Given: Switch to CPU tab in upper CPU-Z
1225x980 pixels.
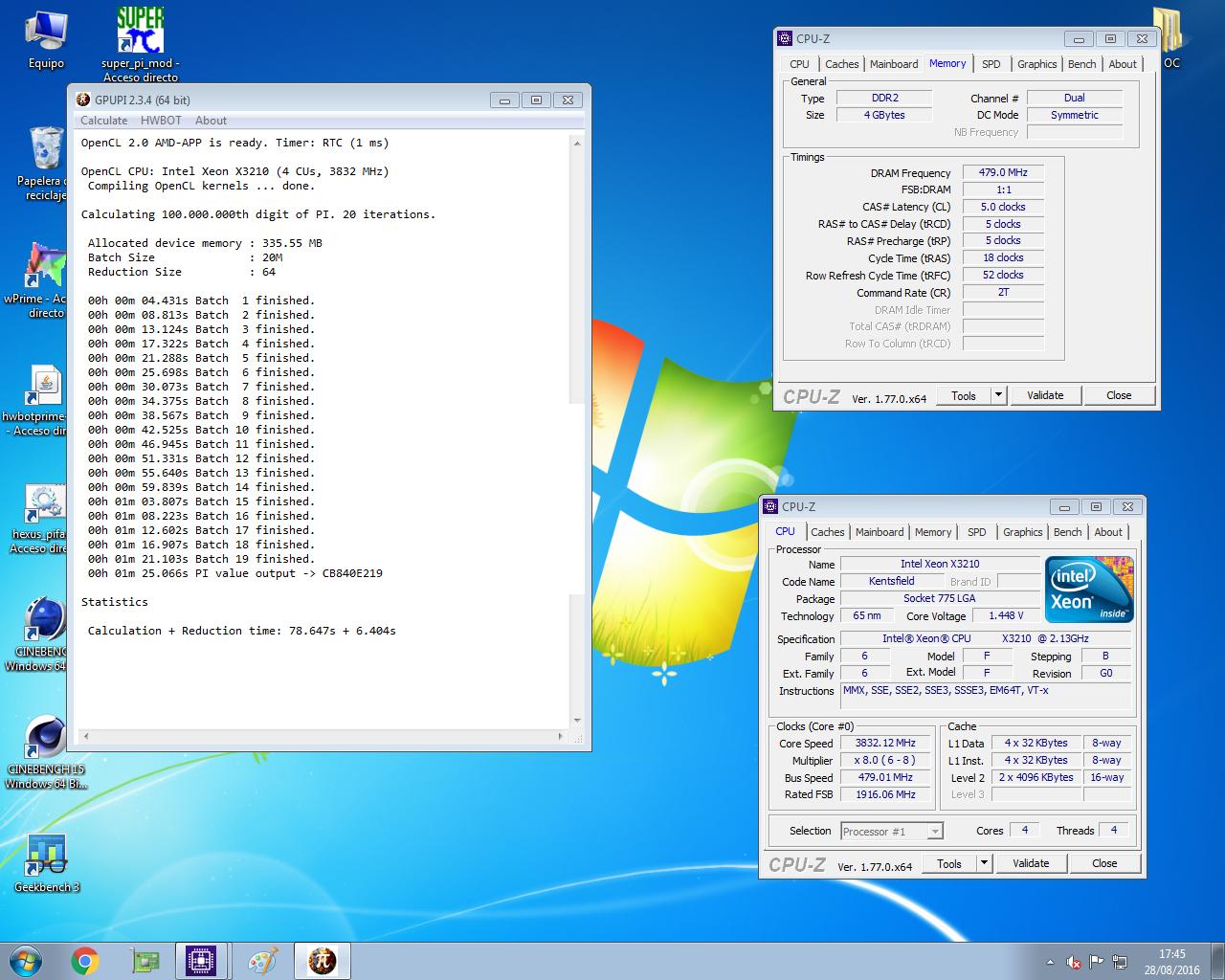Looking at the screenshot, I should [x=799, y=64].
